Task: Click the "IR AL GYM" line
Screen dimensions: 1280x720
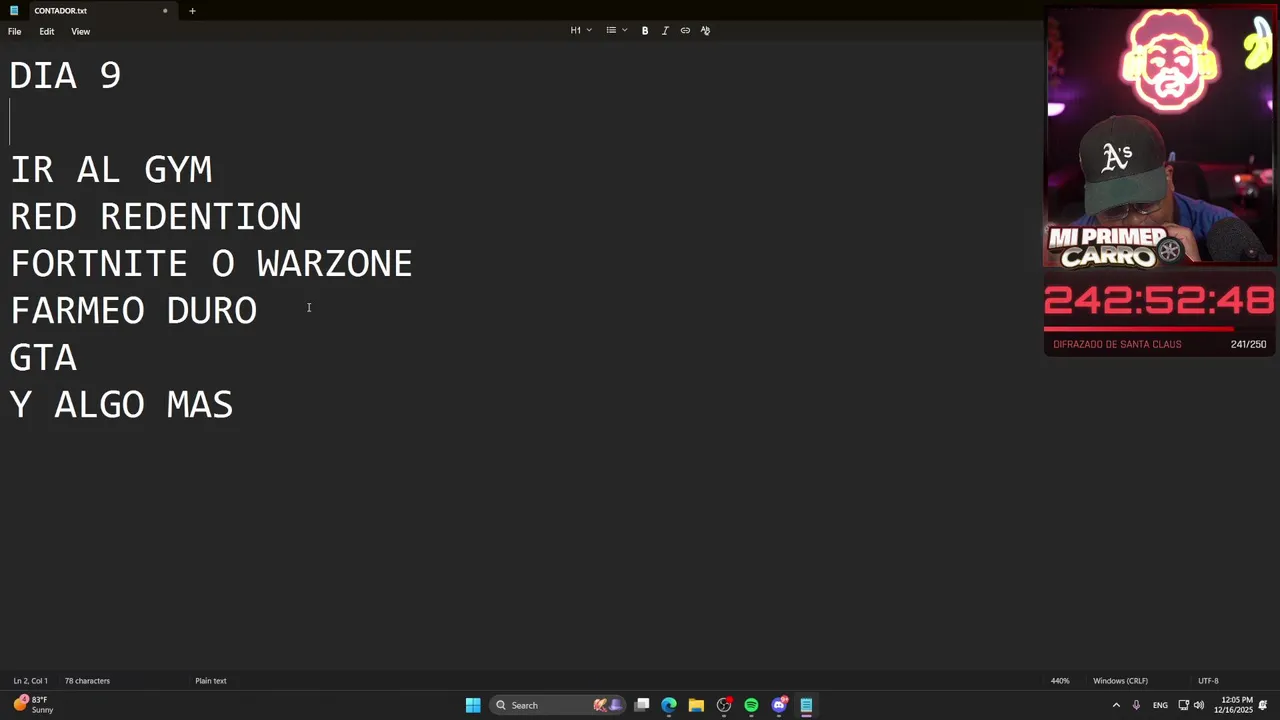Action: coord(111,169)
